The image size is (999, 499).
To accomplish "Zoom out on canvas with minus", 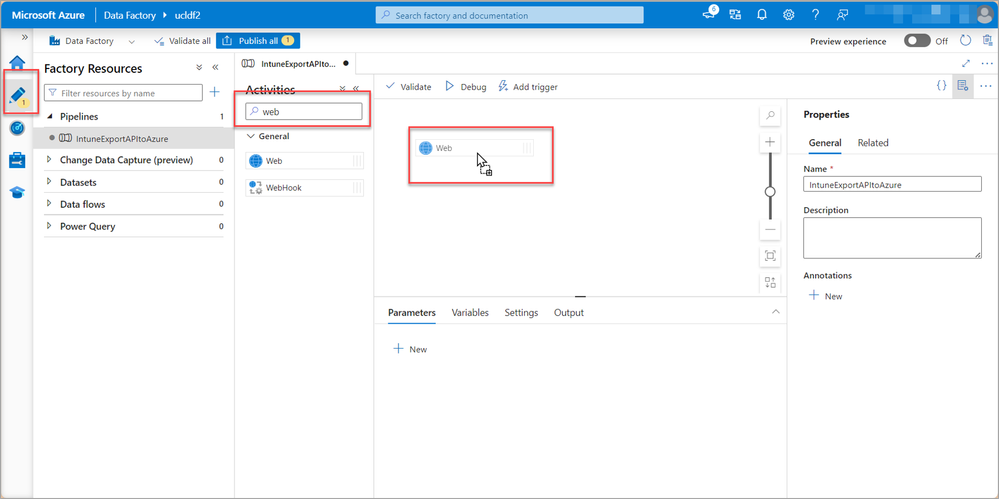I will [x=770, y=229].
